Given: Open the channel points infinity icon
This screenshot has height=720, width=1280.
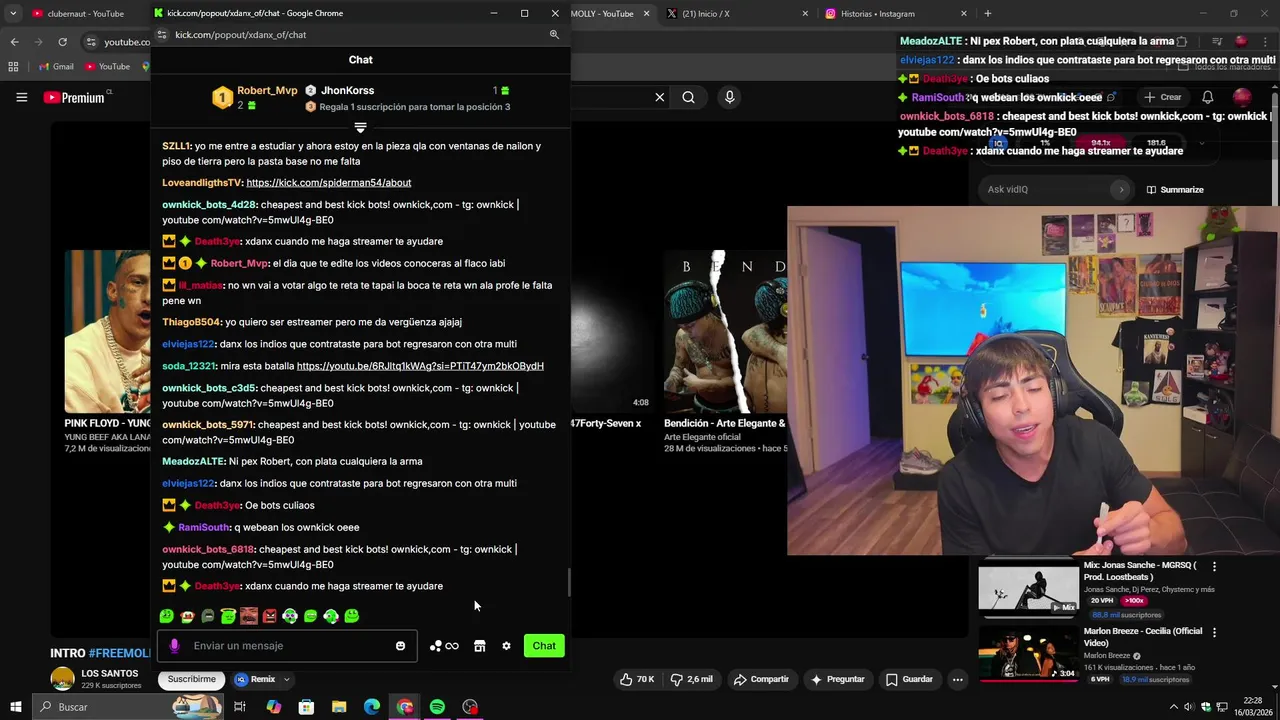Looking at the screenshot, I should pyautogui.click(x=444, y=646).
